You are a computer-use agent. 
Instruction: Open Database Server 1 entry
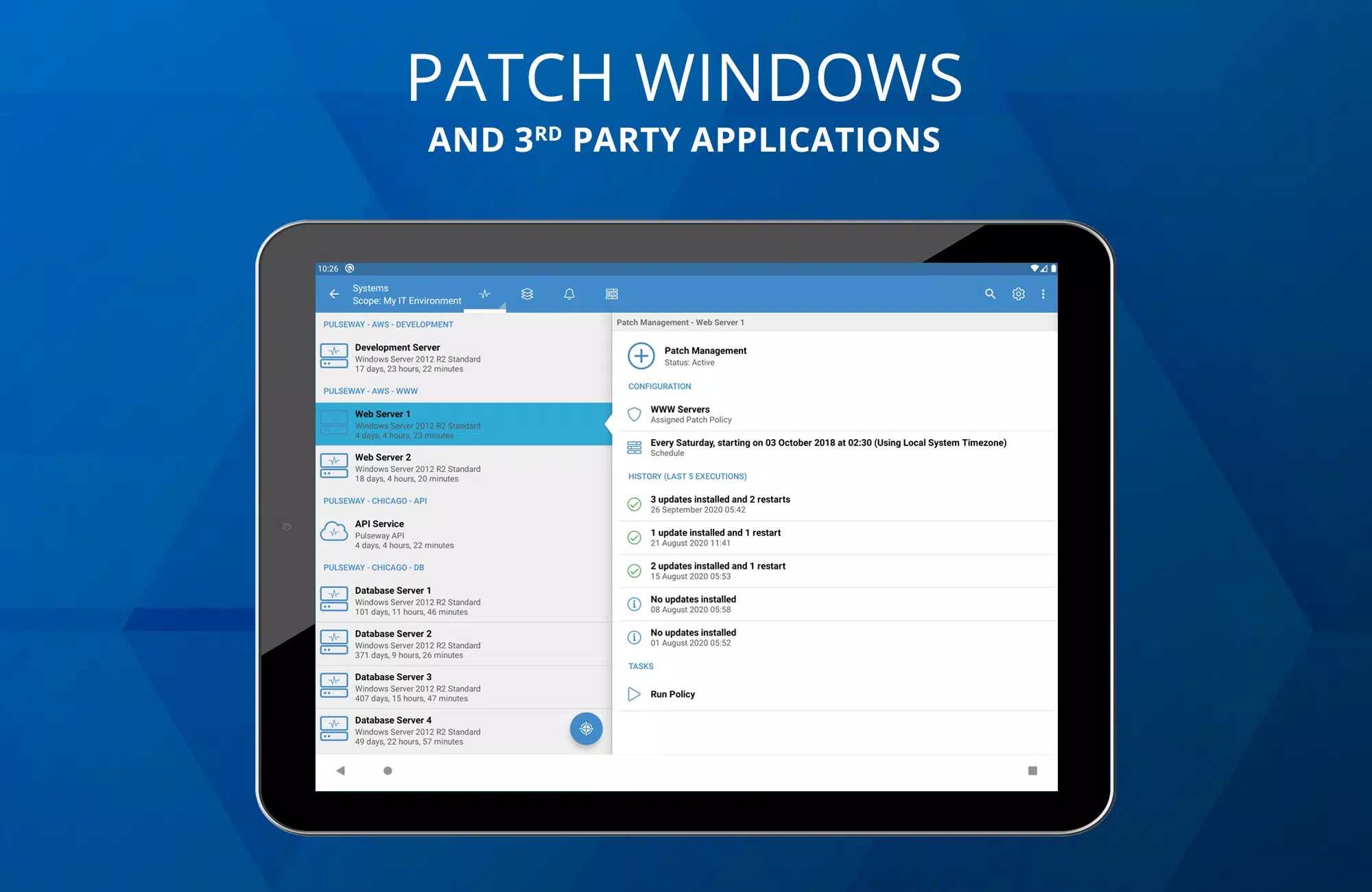tap(464, 600)
